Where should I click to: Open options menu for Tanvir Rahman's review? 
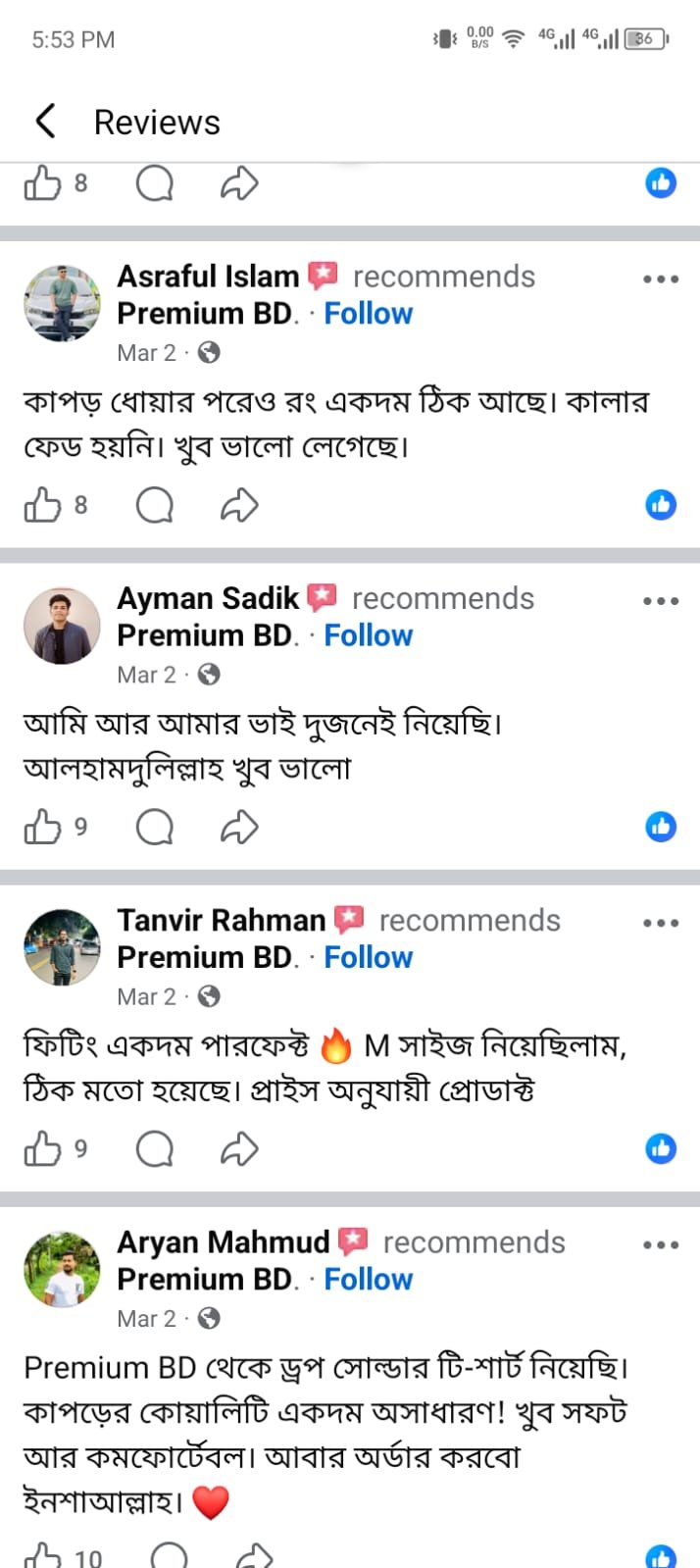click(661, 923)
